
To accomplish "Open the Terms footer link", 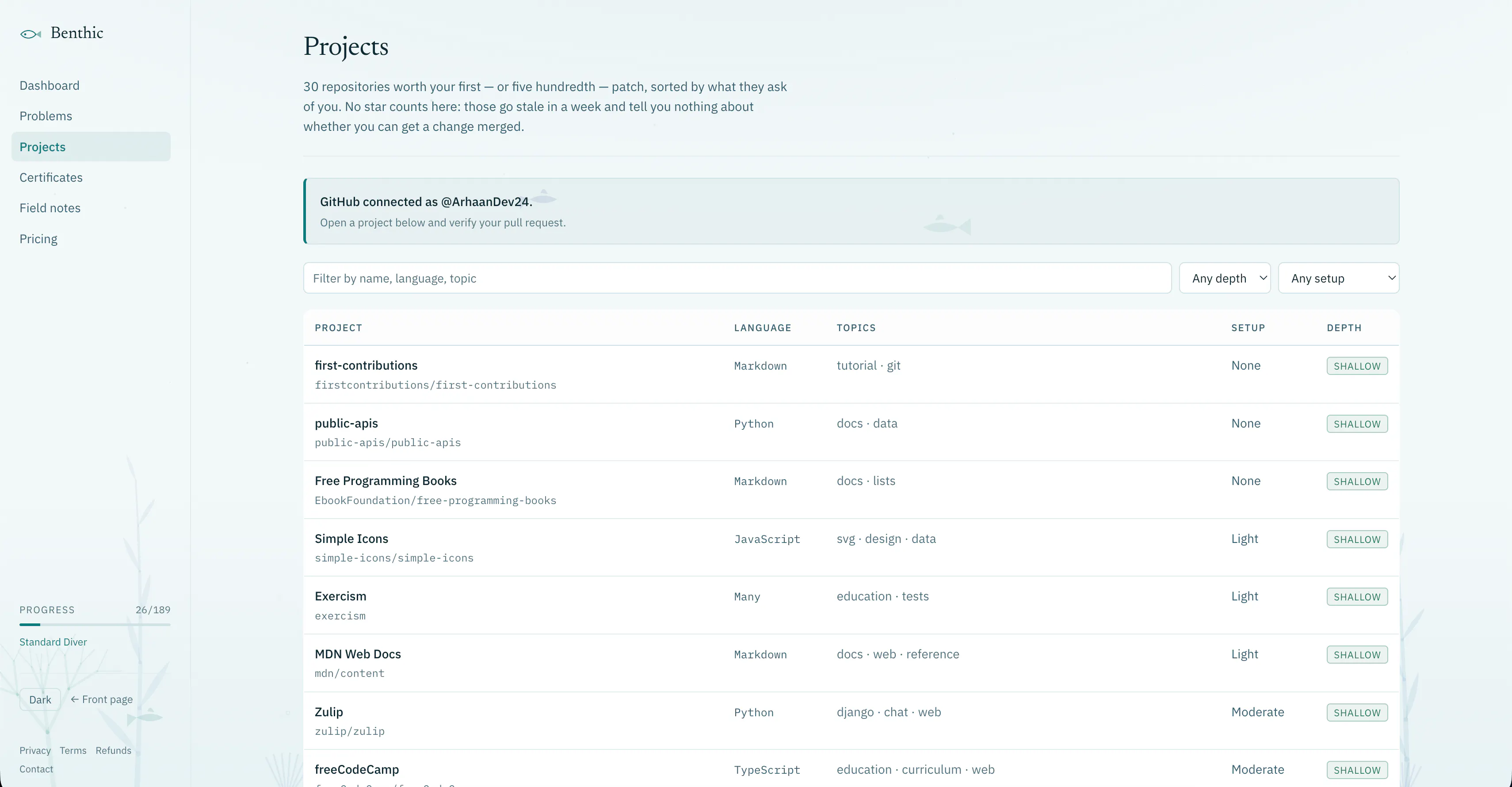I will click(x=73, y=751).
